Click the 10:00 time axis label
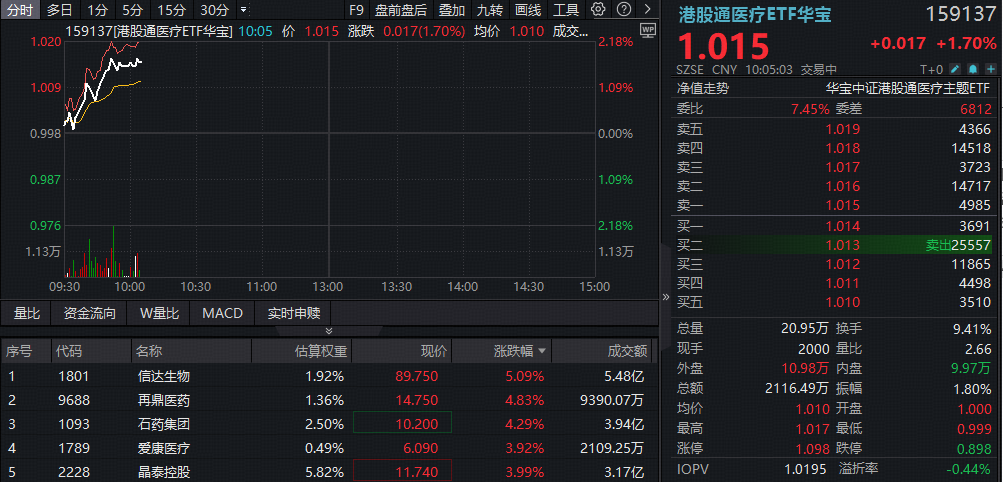The width and height of the screenshot is (1003, 482). (x=129, y=286)
